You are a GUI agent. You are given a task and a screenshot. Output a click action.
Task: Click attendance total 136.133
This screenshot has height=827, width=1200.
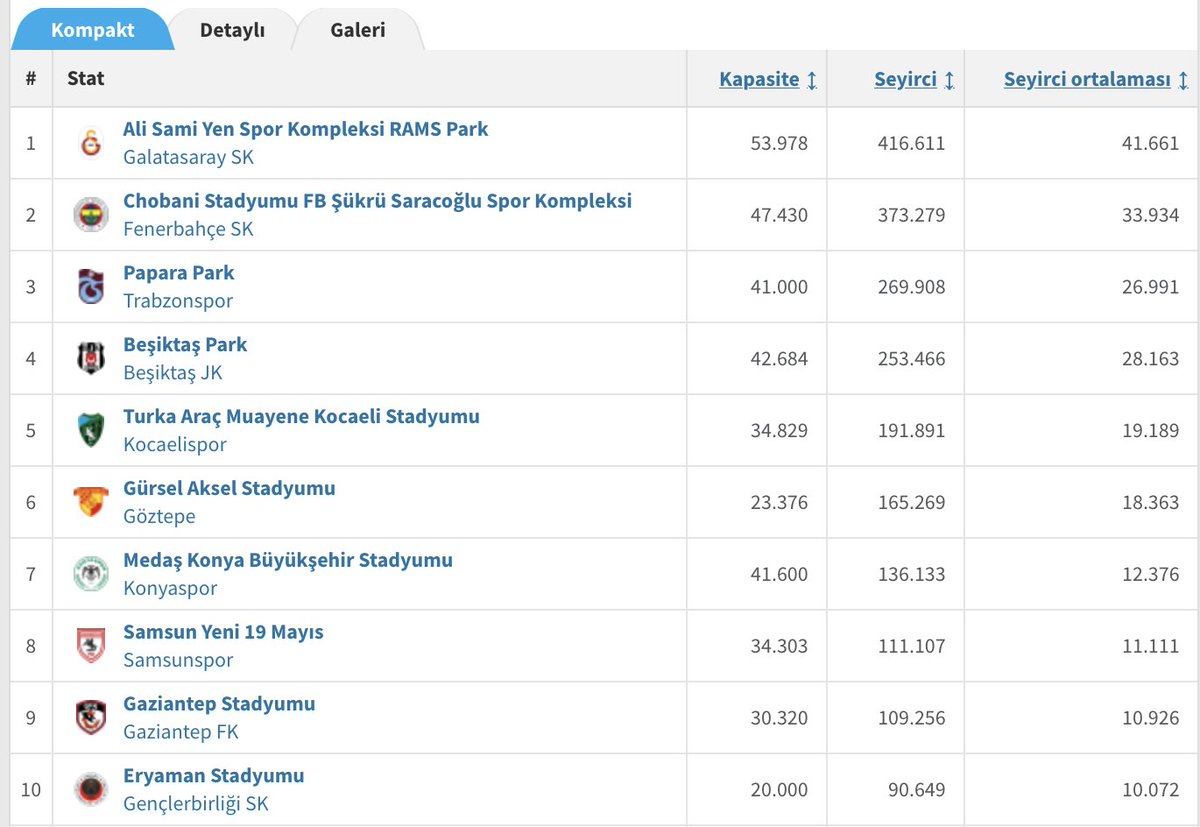pyautogui.click(x=912, y=575)
